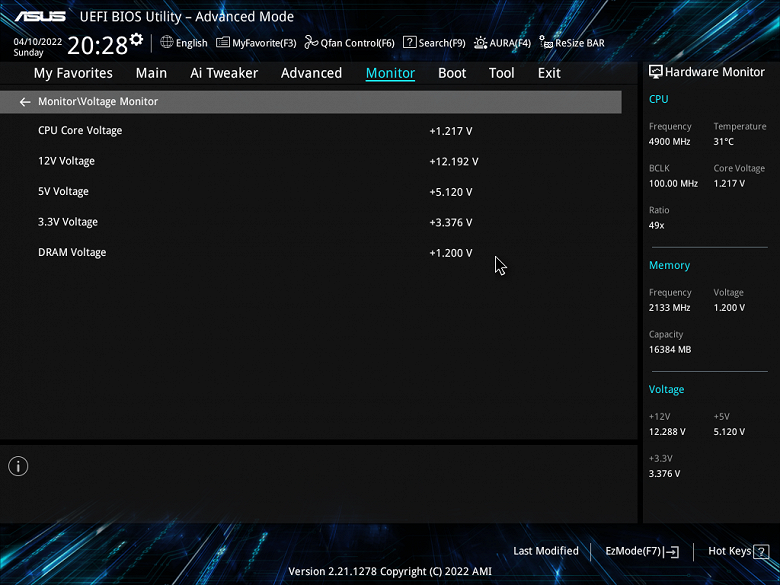The height and width of the screenshot is (585, 780).
Task: Click the globe language icon
Action: (167, 42)
